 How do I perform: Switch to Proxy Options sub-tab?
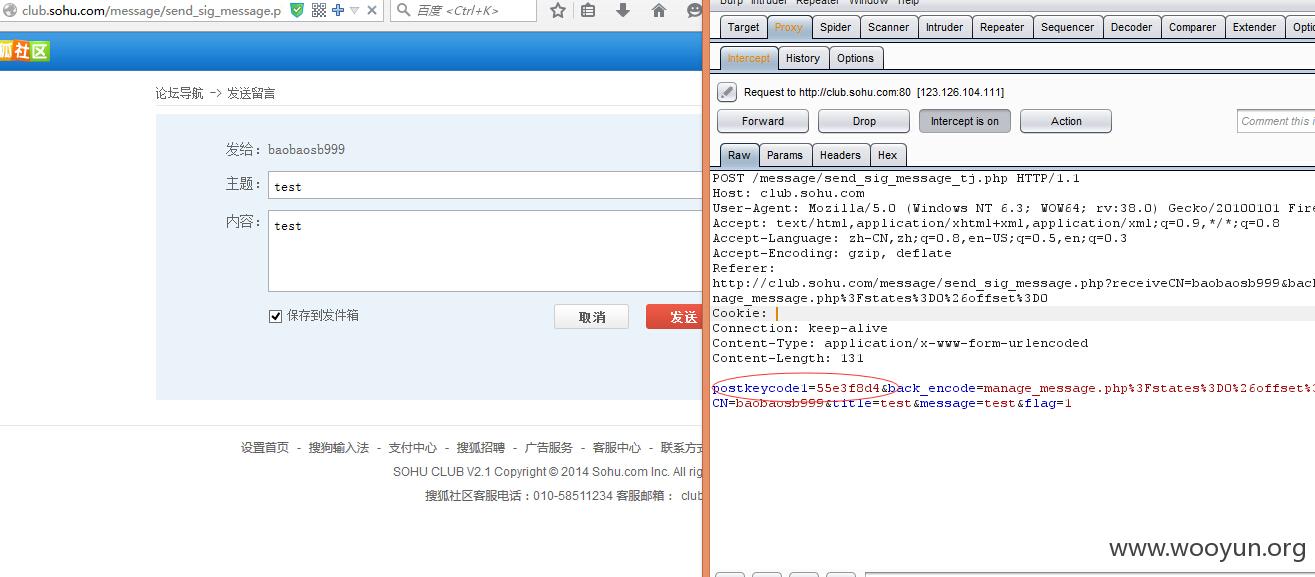tap(856, 58)
